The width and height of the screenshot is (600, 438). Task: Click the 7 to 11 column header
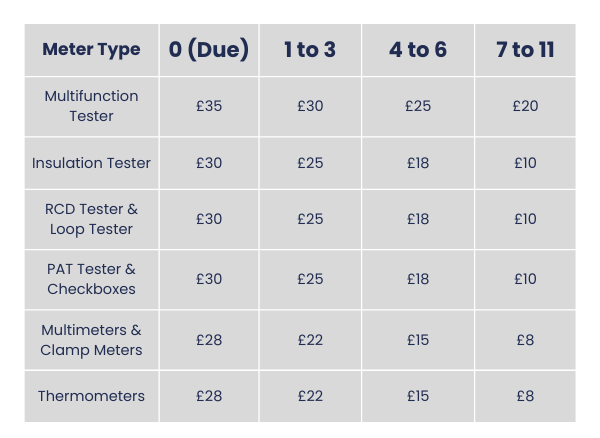[525, 49]
